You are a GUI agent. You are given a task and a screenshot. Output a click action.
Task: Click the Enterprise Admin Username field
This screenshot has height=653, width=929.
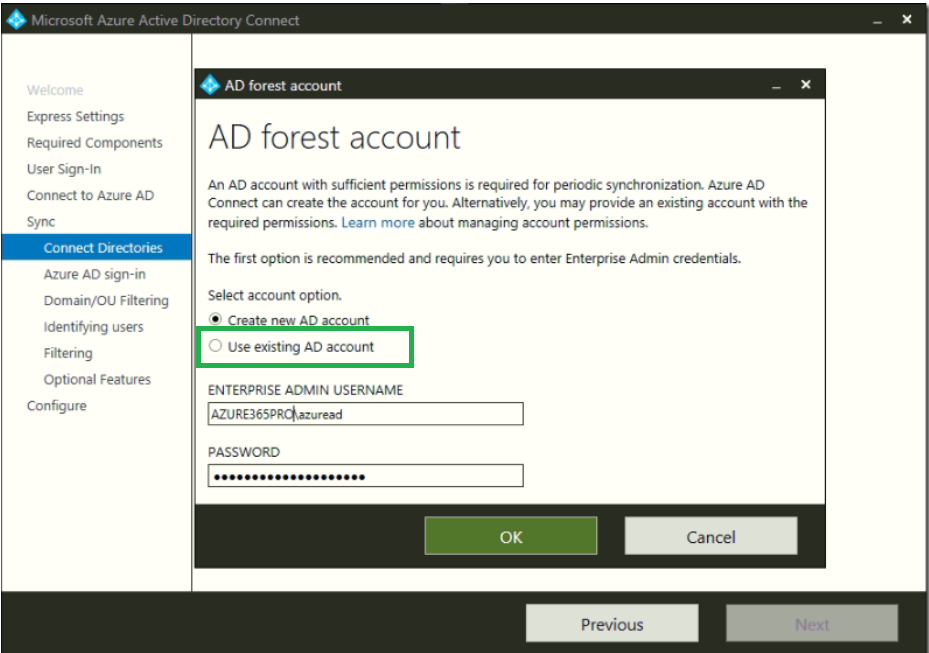(366, 414)
